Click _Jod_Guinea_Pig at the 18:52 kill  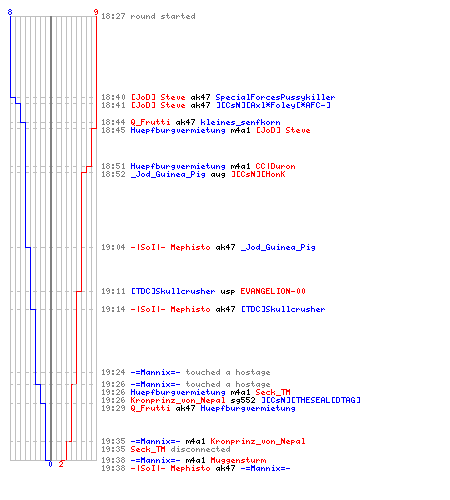[x=168, y=174]
